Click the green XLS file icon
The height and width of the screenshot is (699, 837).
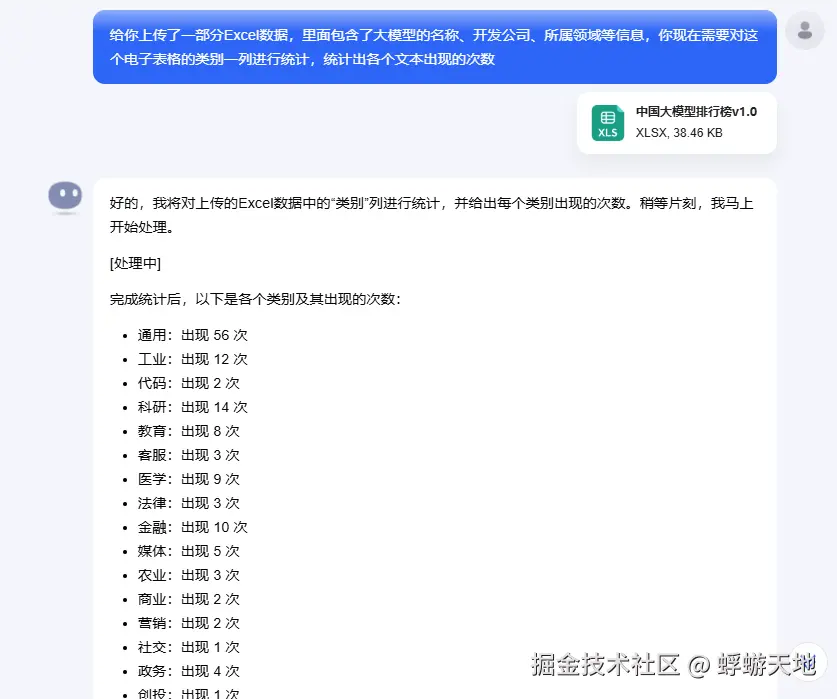click(607, 123)
